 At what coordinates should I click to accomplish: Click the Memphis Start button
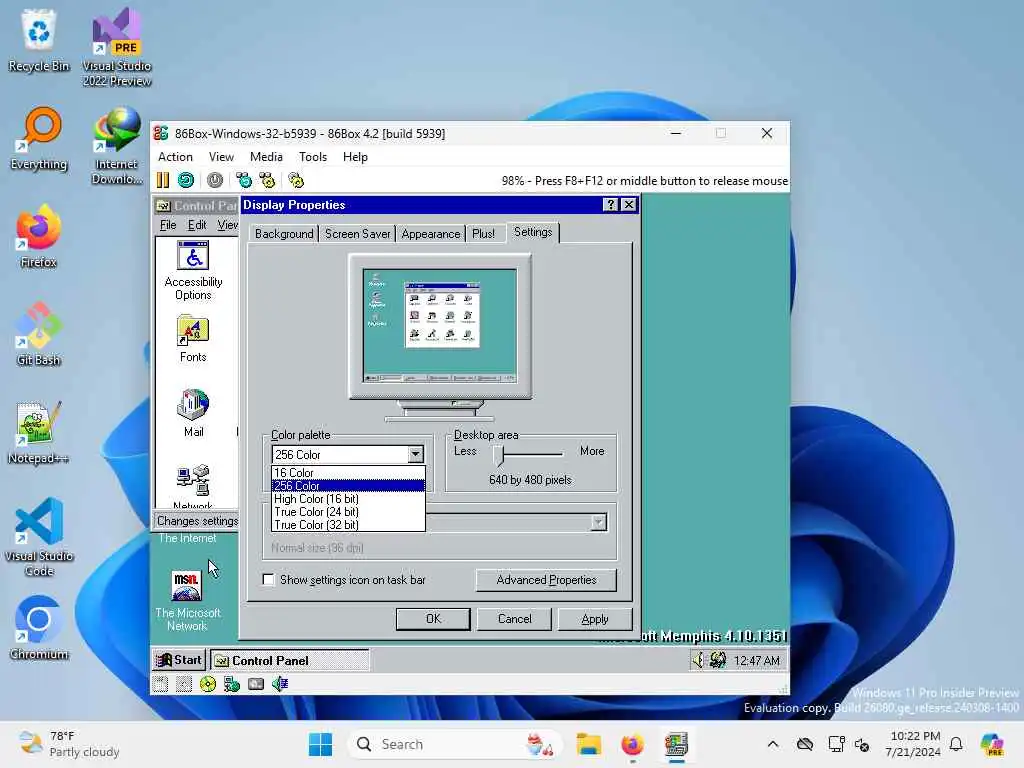pyautogui.click(x=179, y=660)
